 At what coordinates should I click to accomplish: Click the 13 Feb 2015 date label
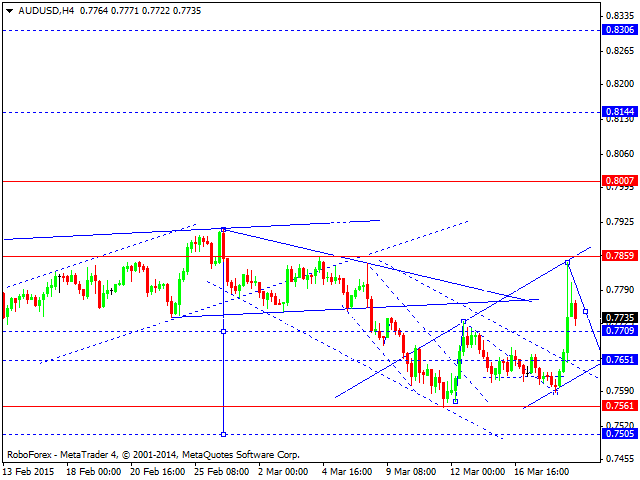pos(30,468)
